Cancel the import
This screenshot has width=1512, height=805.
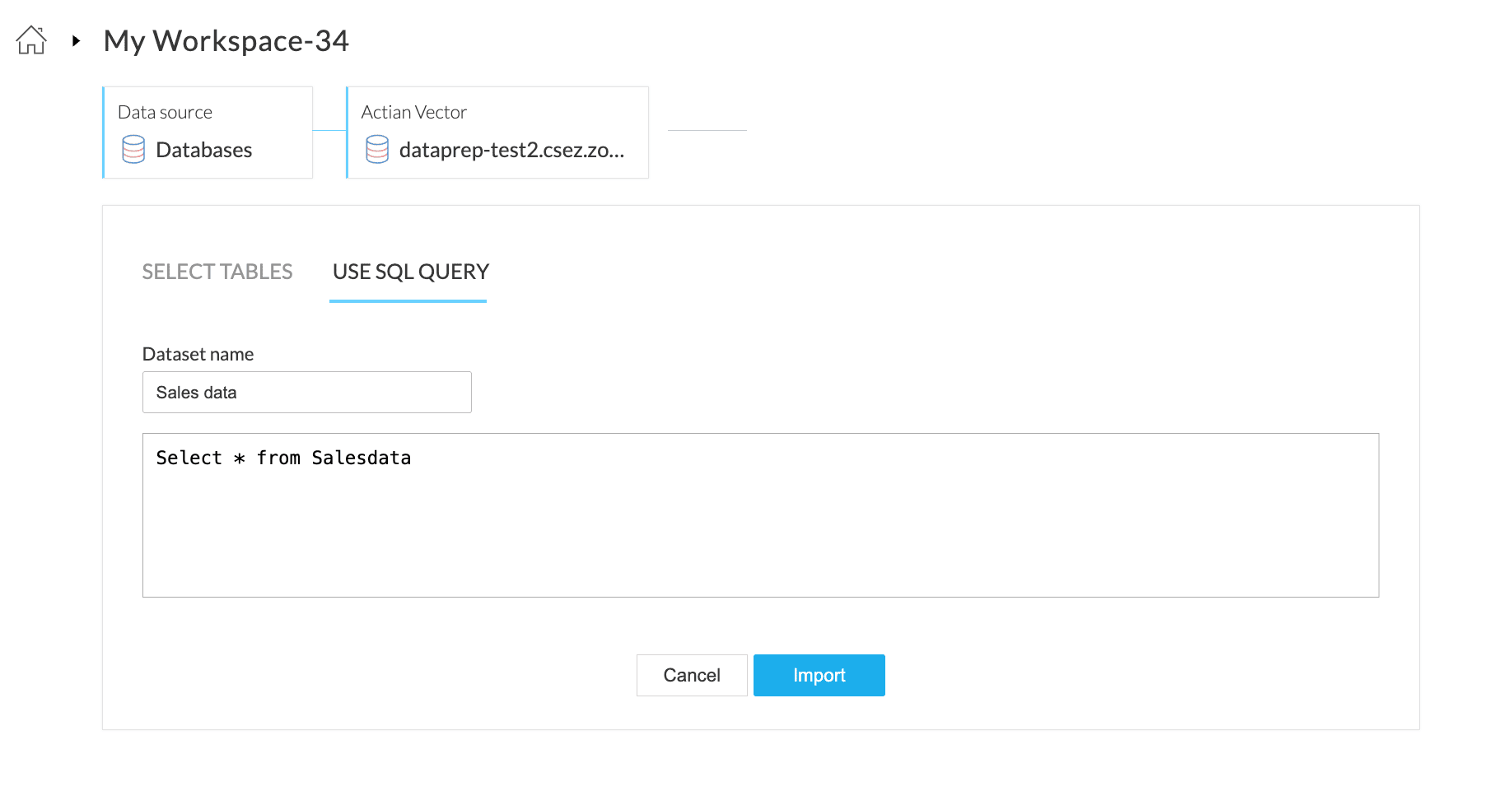[x=692, y=676]
